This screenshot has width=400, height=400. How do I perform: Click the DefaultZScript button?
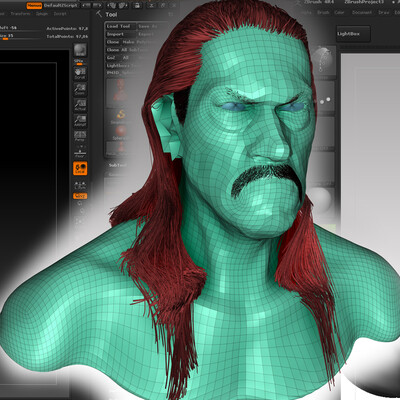pos(61,6)
